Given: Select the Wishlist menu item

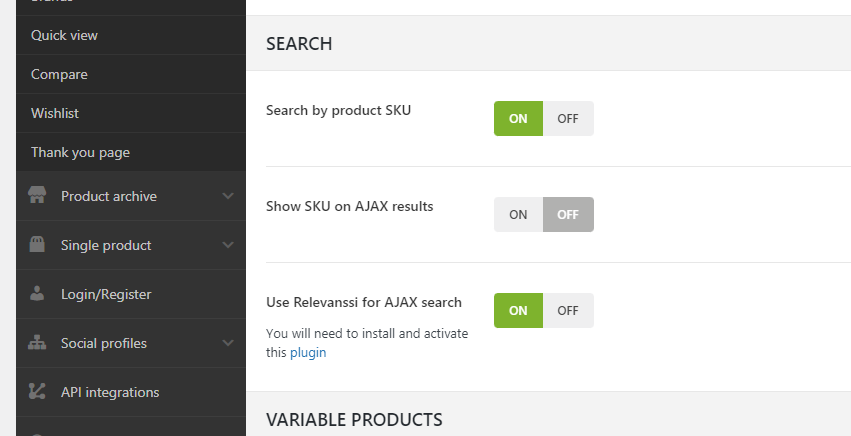Looking at the screenshot, I should pos(55,113).
